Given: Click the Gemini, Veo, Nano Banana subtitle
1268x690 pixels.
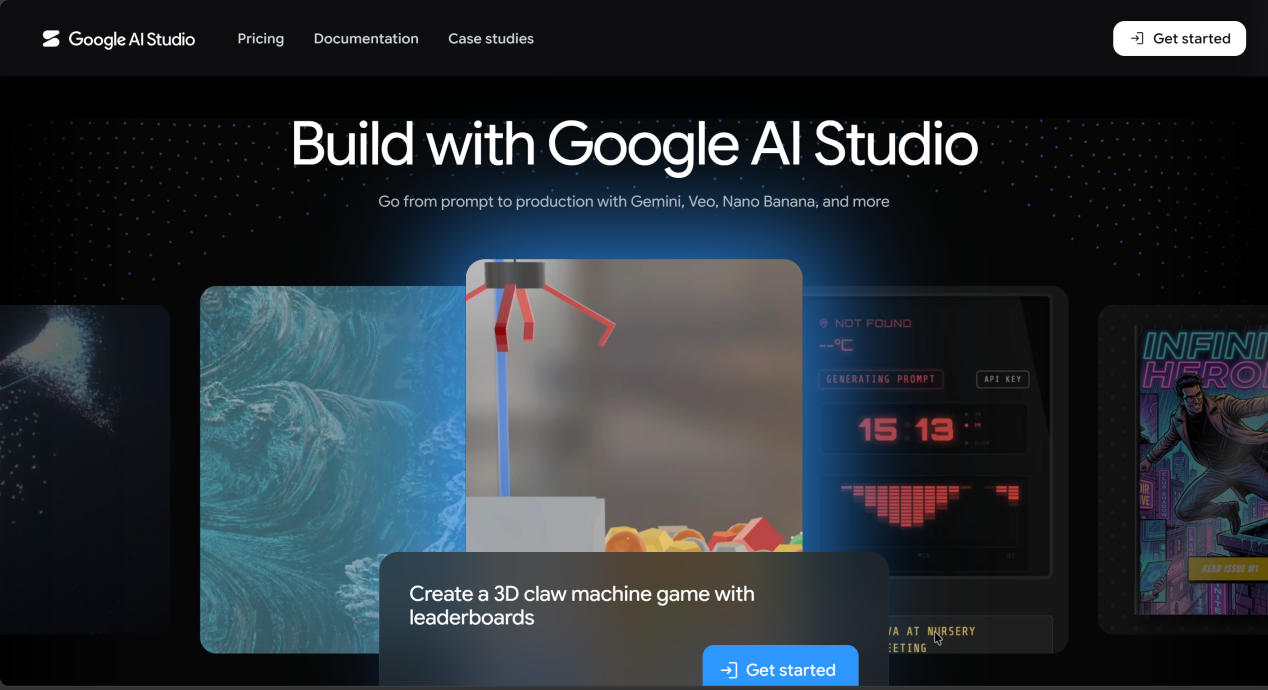Looking at the screenshot, I should pyautogui.click(x=634, y=201).
